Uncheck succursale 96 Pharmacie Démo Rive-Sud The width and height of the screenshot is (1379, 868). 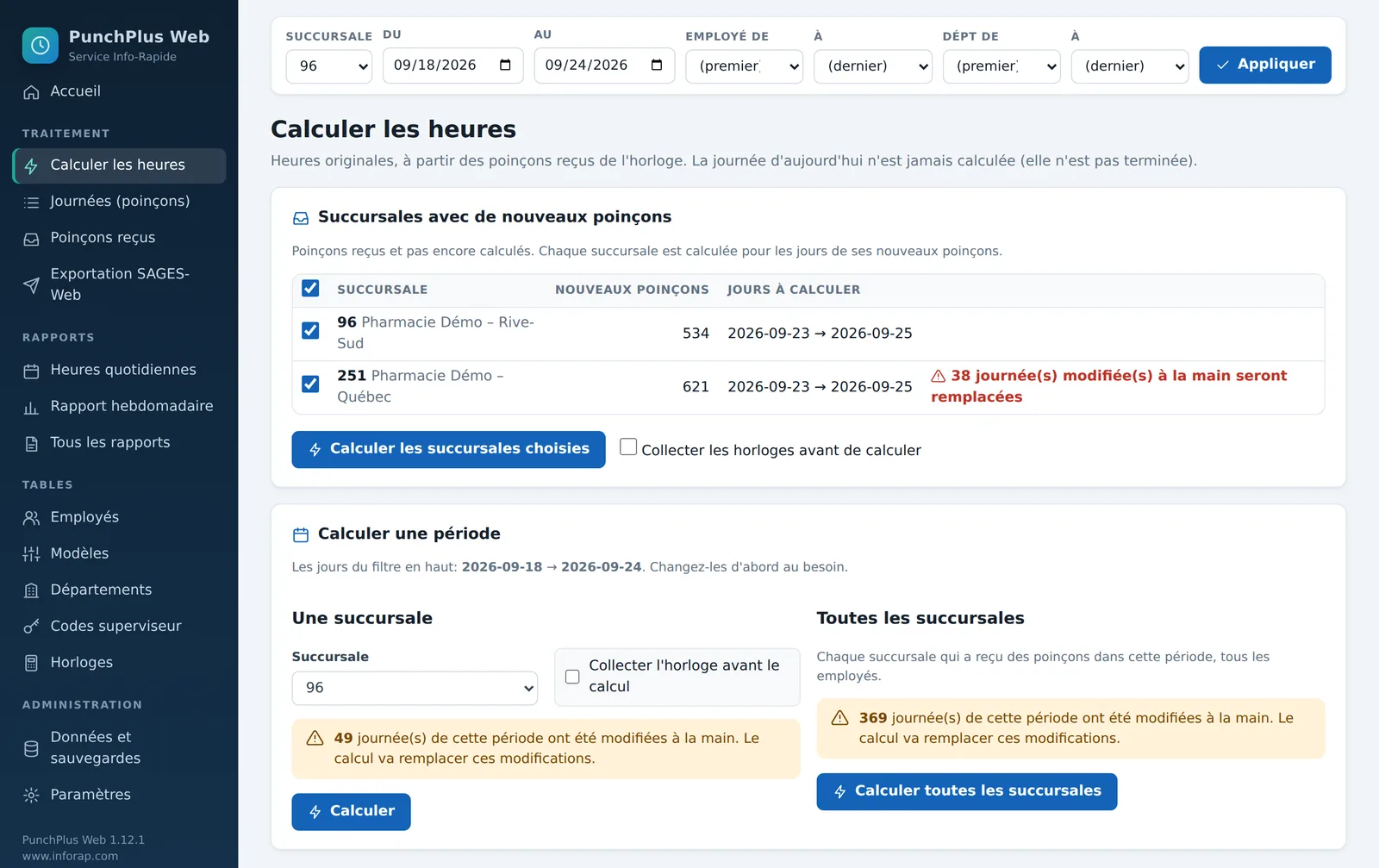tap(310, 330)
